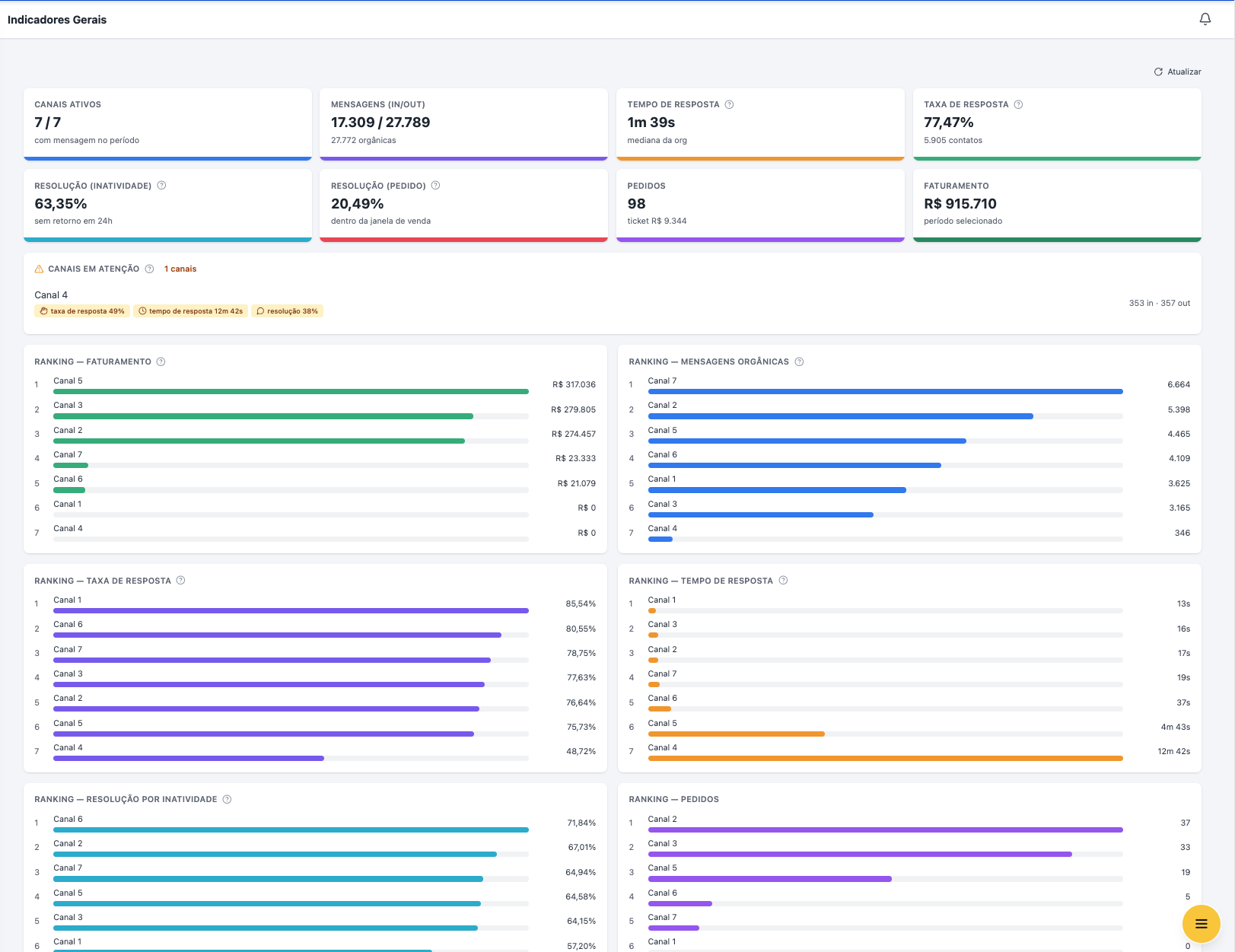This screenshot has height=952, width=1235.
Task: Click the '67,01%' resolution value
Action: 582,847
